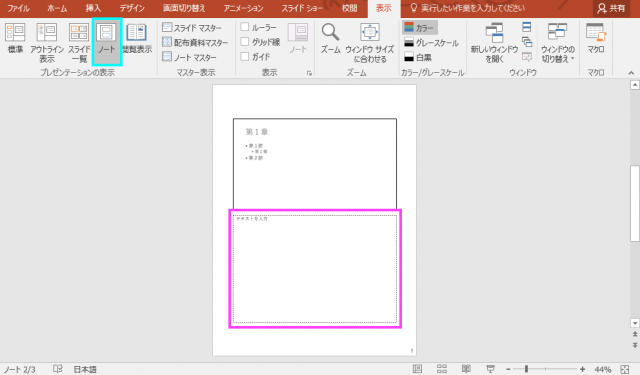The image size is (640, 375).
Task: Go to previous page using double-up arrow
Action: (635, 334)
